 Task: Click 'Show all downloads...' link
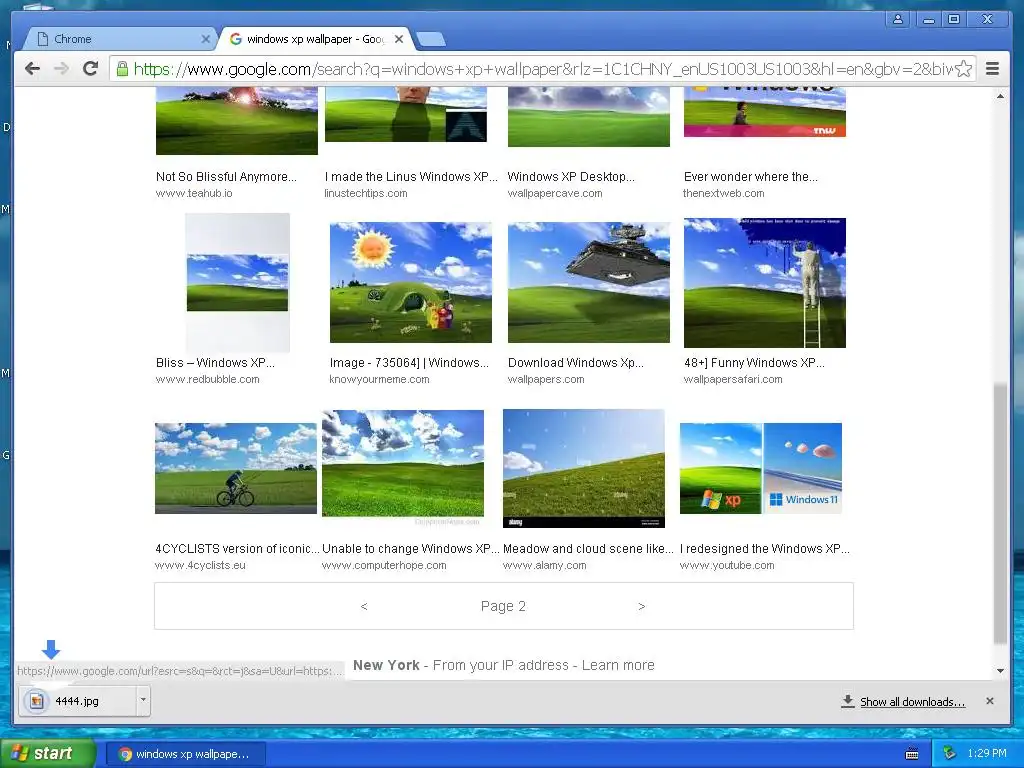click(x=912, y=701)
